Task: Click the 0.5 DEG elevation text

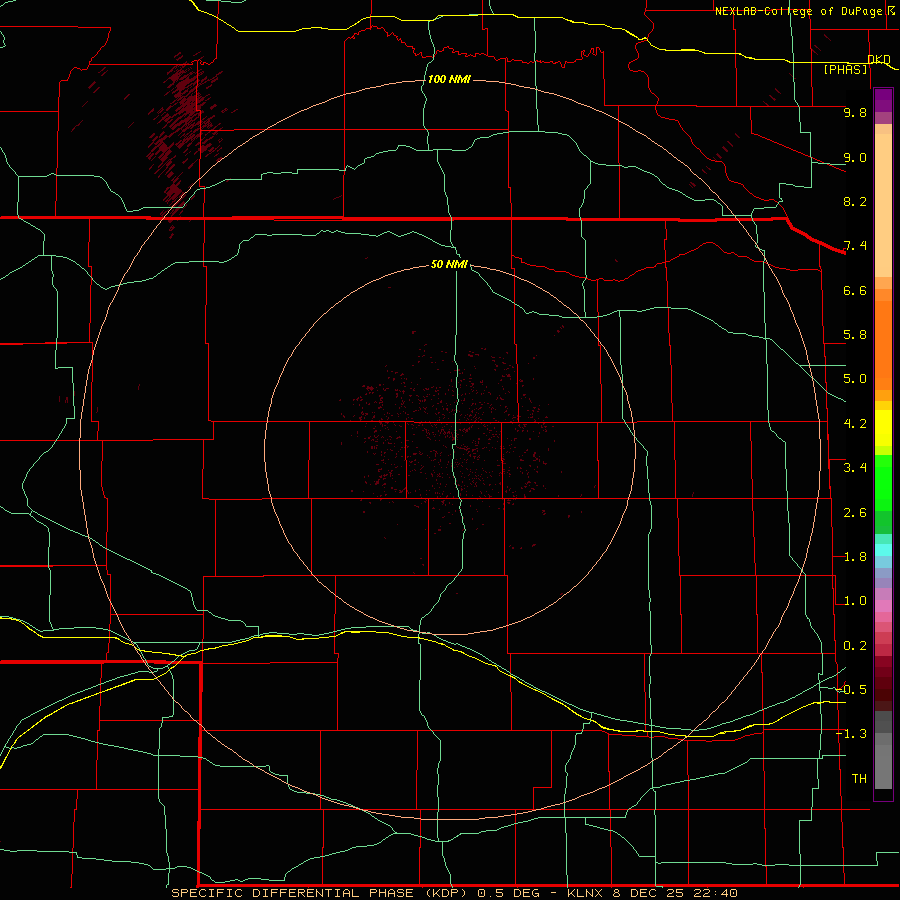Action: [x=509, y=893]
